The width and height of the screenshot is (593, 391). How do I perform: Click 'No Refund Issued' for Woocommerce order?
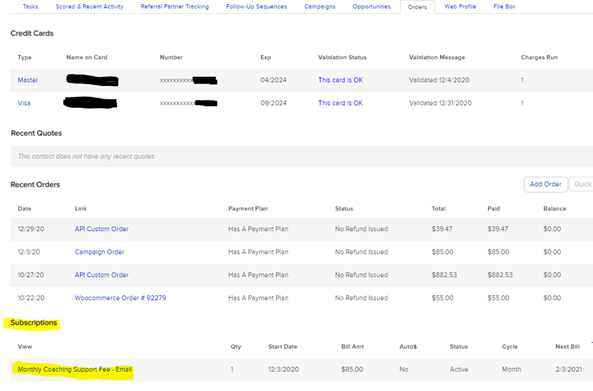361,298
